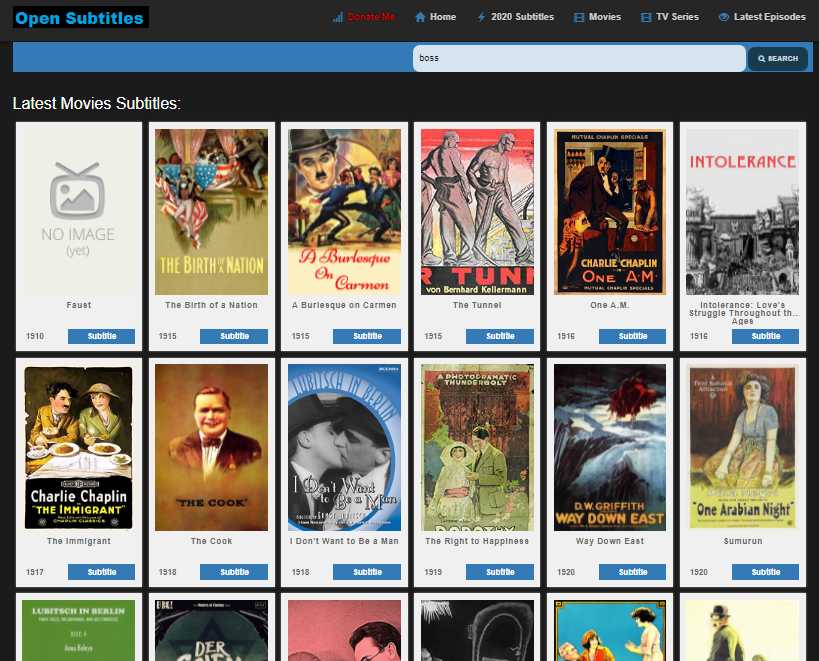The image size is (819, 661).
Task: Open the I Don't Want to Be a Man poster
Action: pyautogui.click(x=345, y=447)
